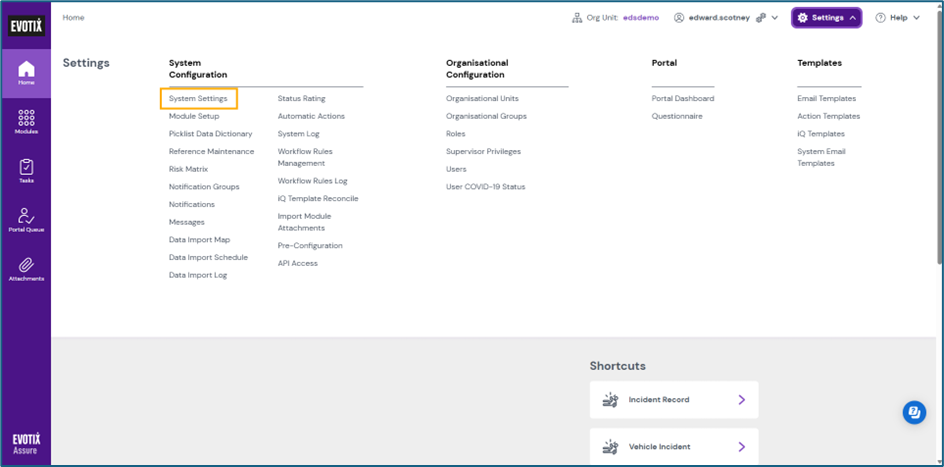Viewport: 944px width, 467px height.
Task: Open the Attachments paperclip icon
Action: [26, 268]
